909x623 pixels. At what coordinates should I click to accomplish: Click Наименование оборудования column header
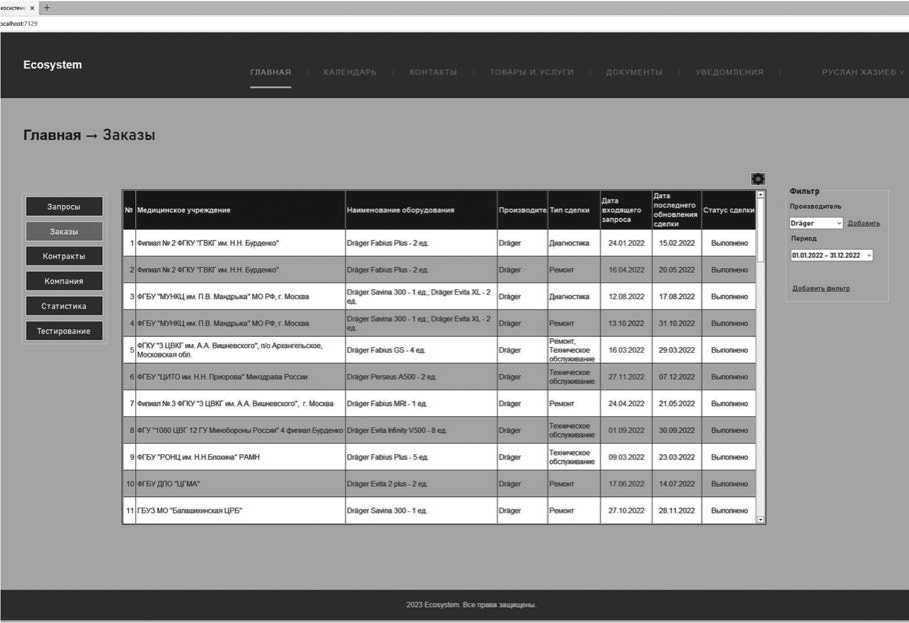pos(421,210)
